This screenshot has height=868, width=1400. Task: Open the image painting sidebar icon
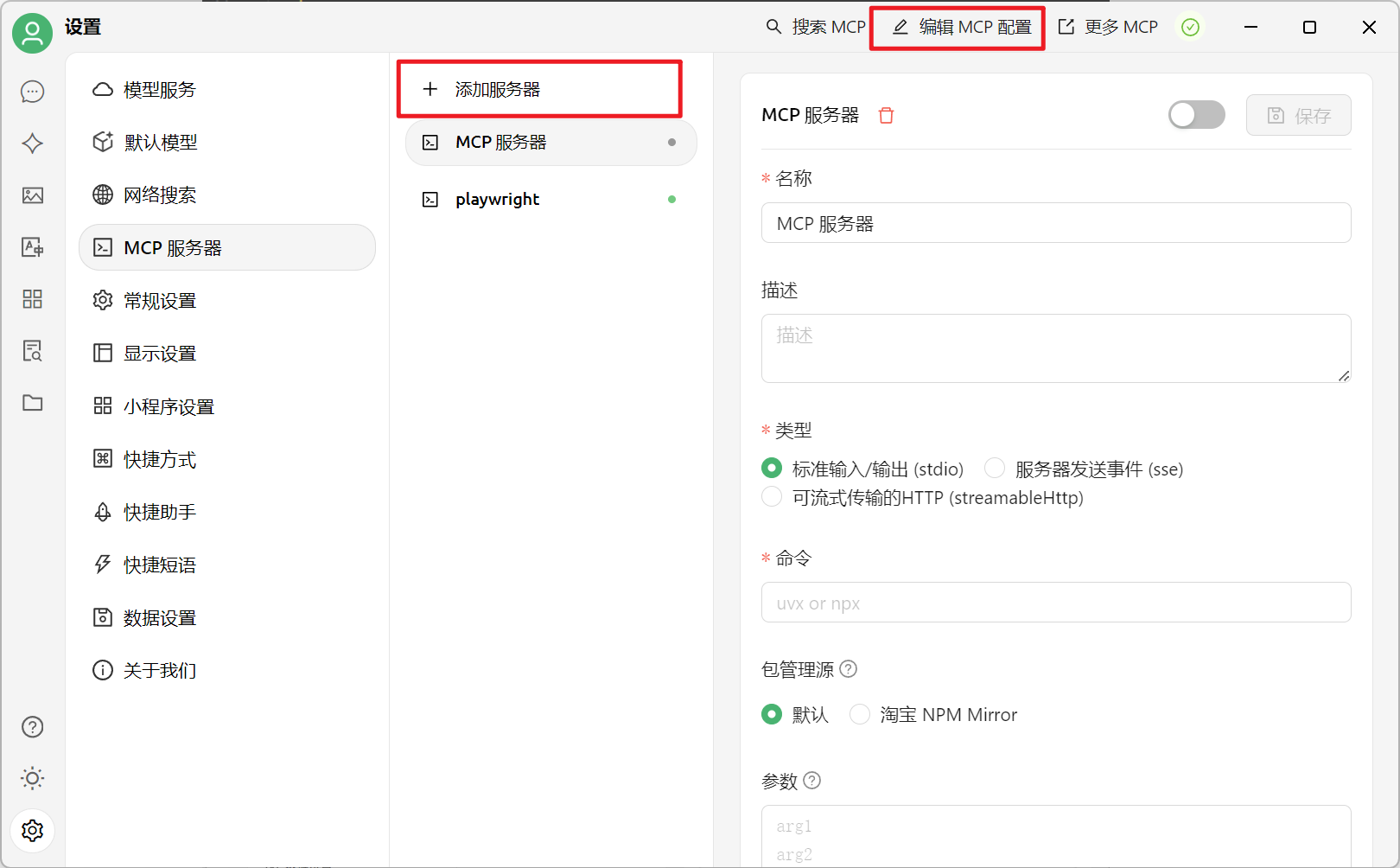(x=33, y=195)
